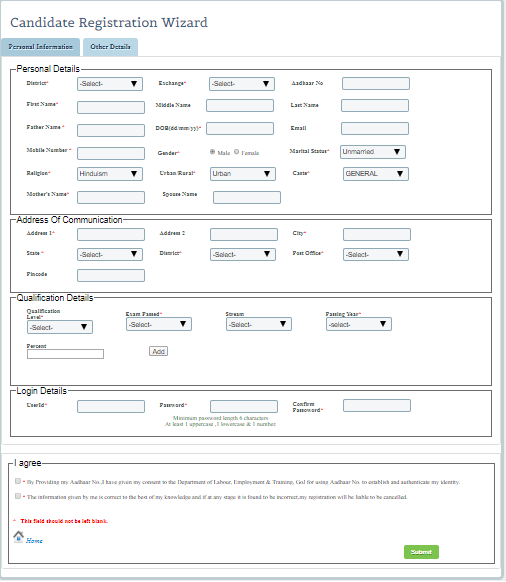Open the District dropdown in Personal Details
The height and width of the screenshot is (582, 506).
110,84
